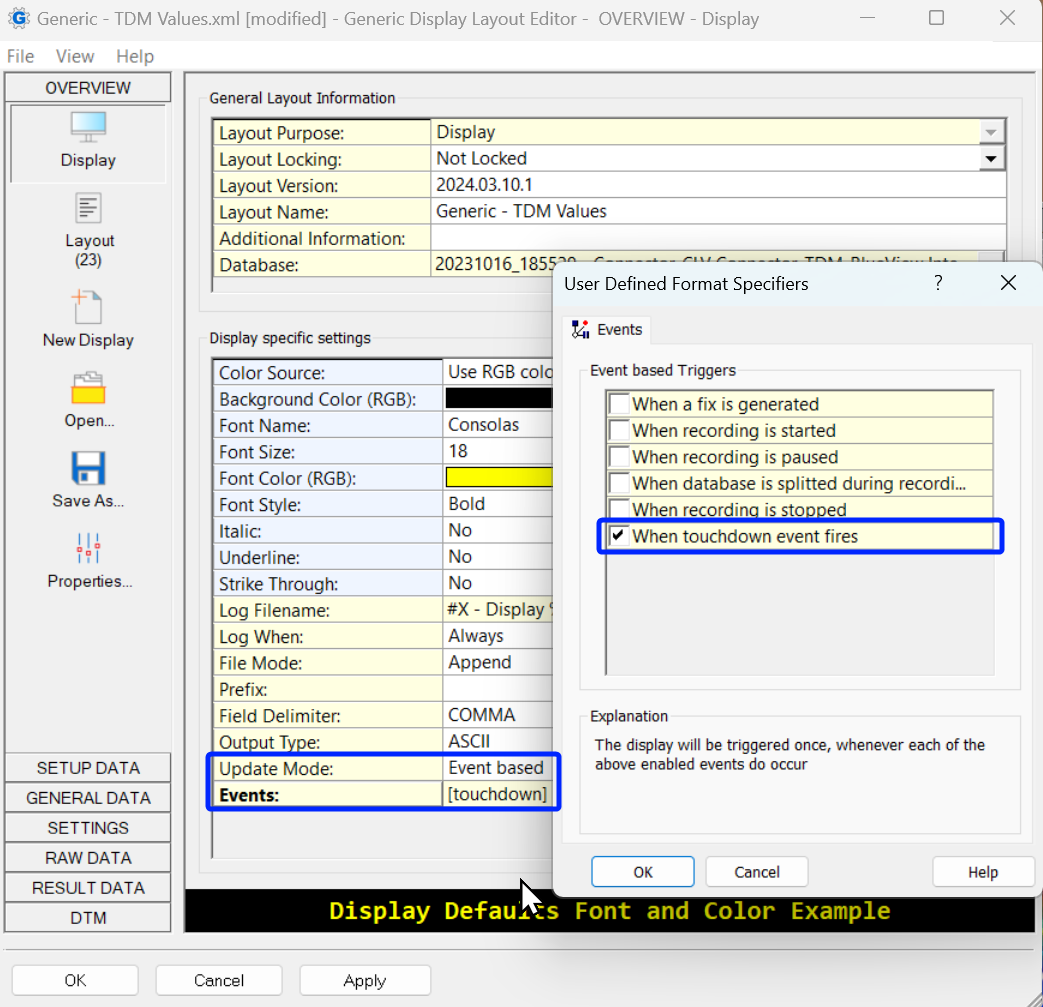Switch to the Events tab

coord(607,329)
